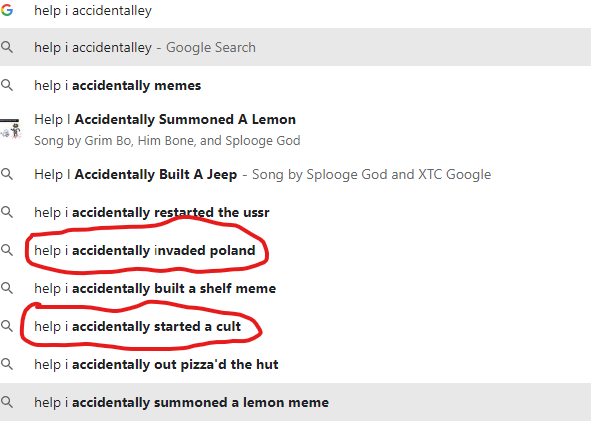591x422 pixels.
Task: Click the Summoned A Lemon song thumbnail
Action: point(10,129)
